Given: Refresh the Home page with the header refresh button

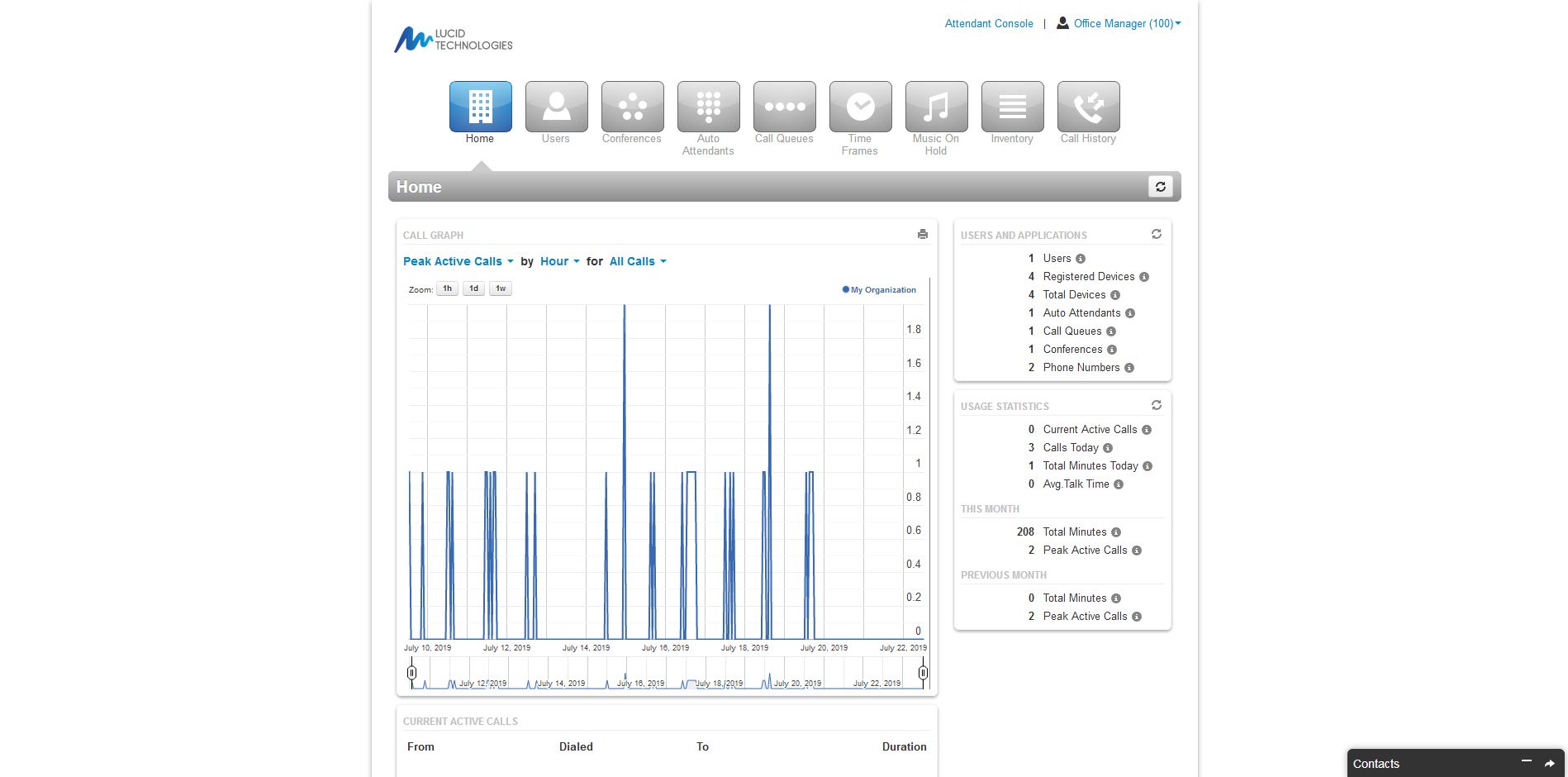Looking at the screenshot, I should [1160, 187].
